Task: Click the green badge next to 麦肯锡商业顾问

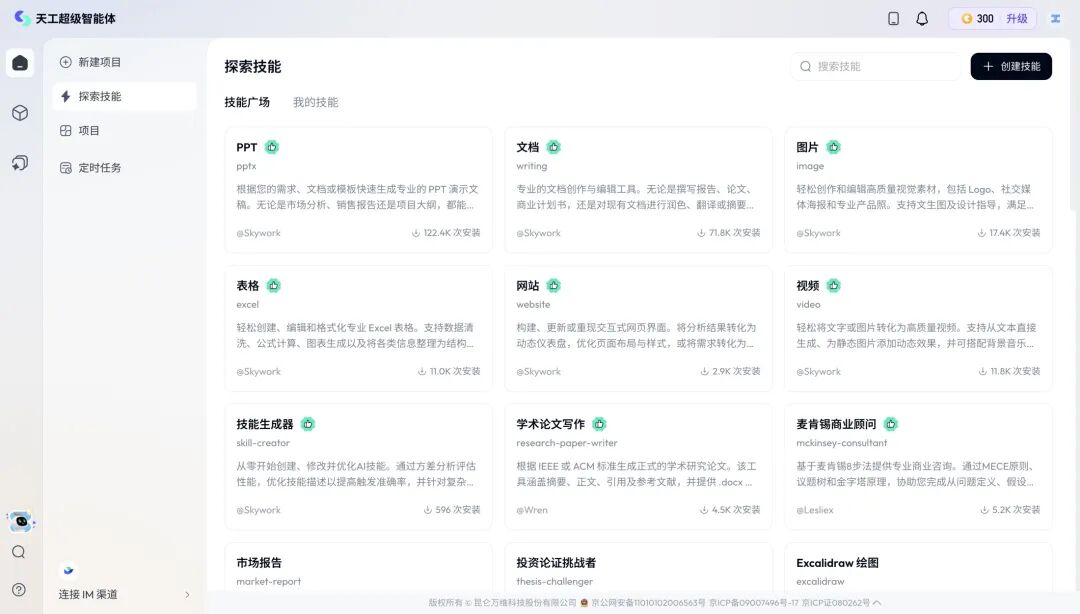Action: [x=891, y=424]
